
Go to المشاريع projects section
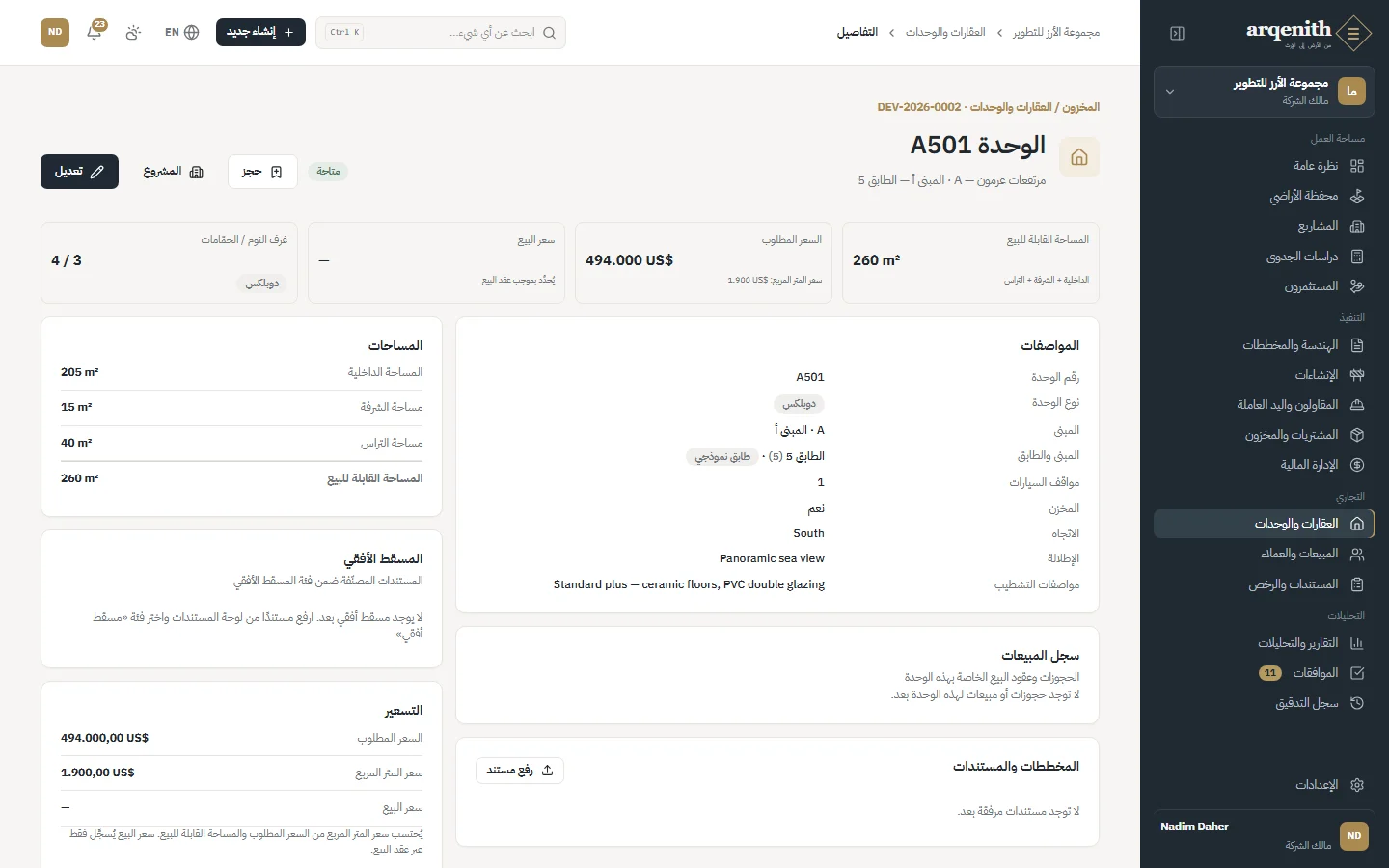point(1264,226)
